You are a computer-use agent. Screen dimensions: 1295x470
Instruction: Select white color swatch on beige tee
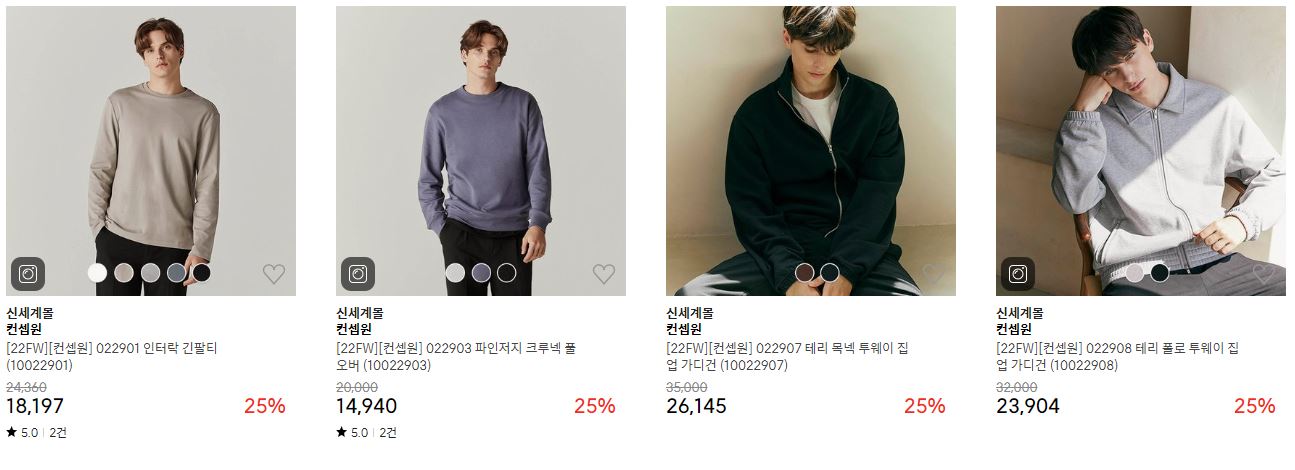tap(97, 272)
